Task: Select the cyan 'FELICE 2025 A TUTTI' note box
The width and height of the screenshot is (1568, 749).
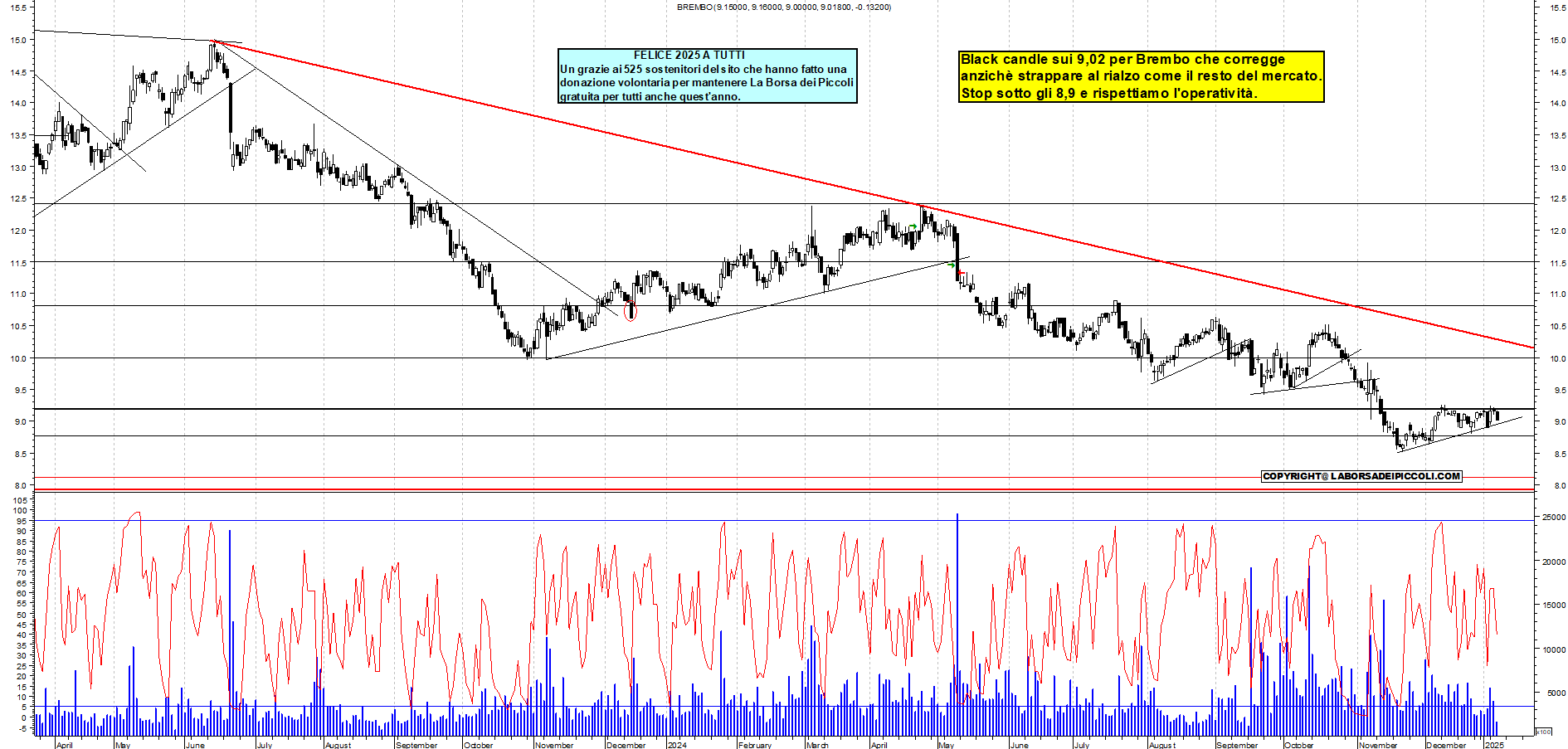Action: click(707, 75)
